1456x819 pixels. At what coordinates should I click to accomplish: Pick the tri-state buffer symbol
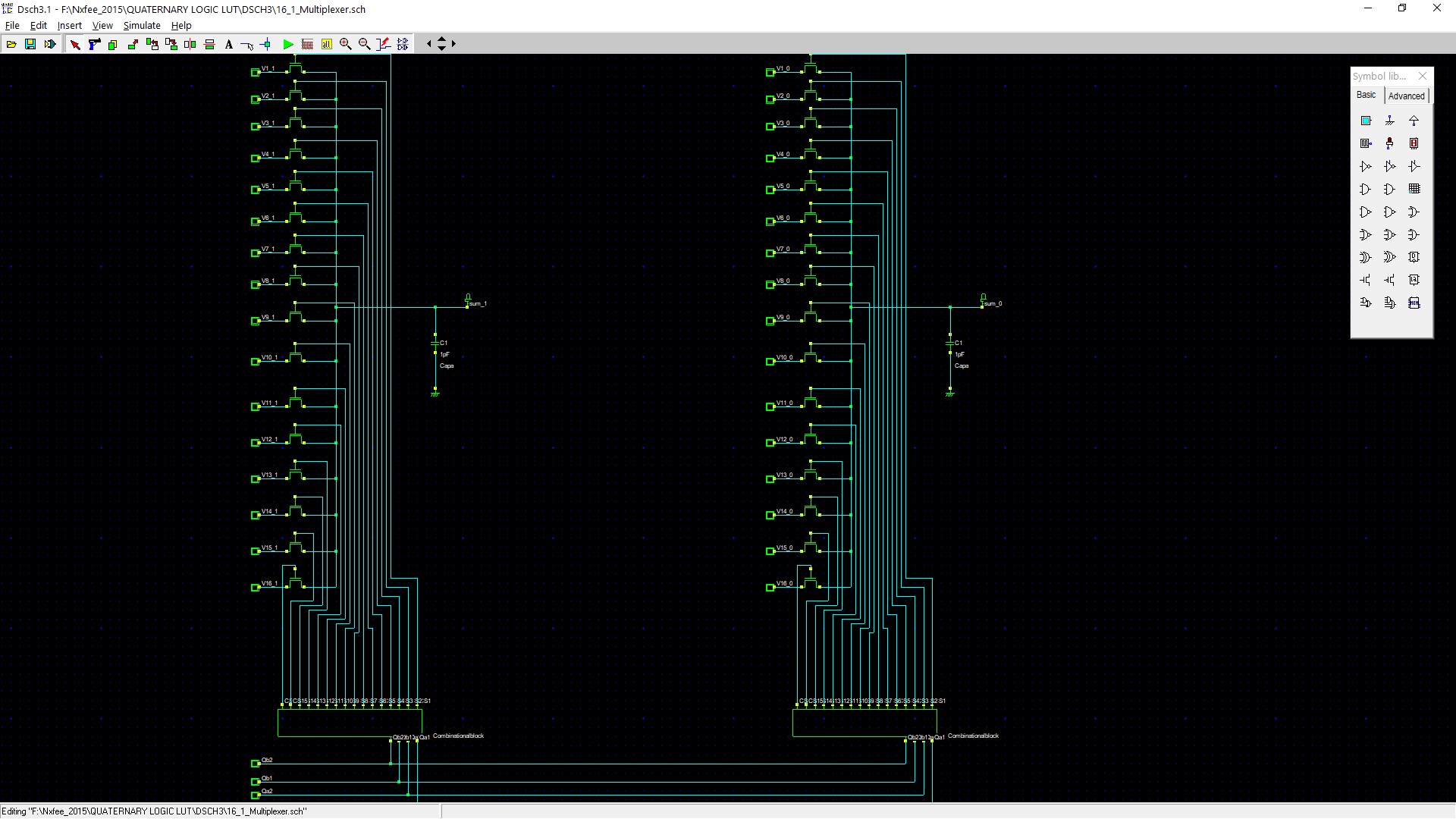coord(1414,166)
